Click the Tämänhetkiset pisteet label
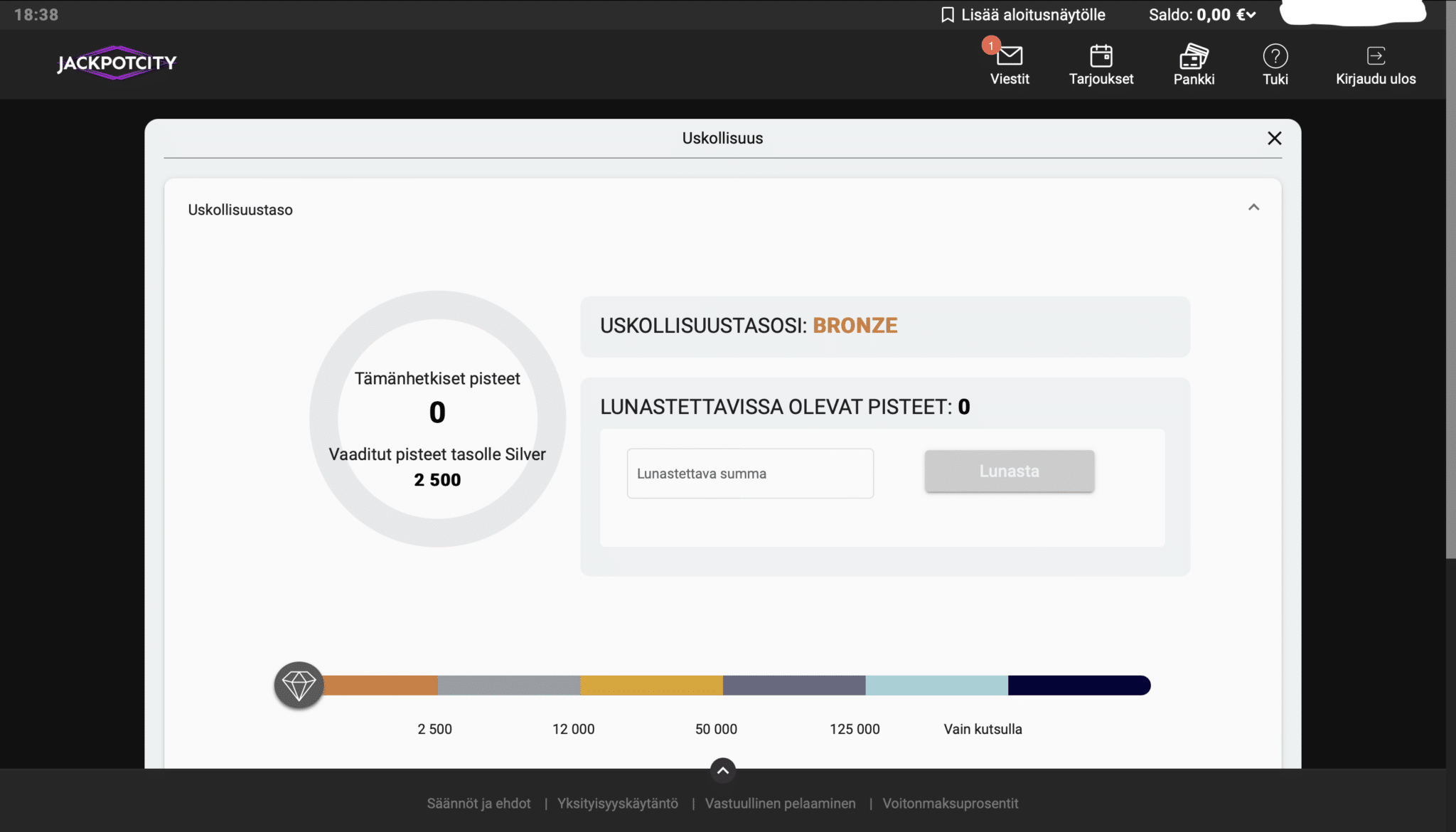1456x832 pixels. point(437,378)
